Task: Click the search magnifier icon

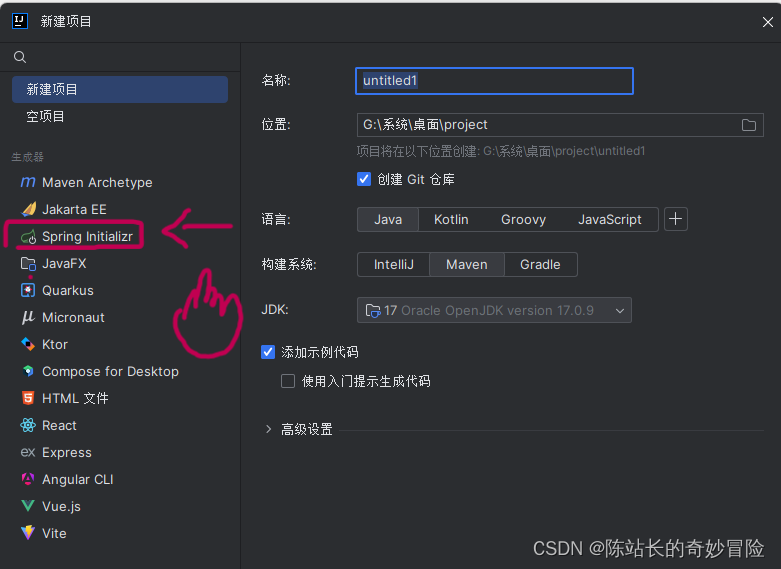Action: pyautogui.click(x=20, y=57)
